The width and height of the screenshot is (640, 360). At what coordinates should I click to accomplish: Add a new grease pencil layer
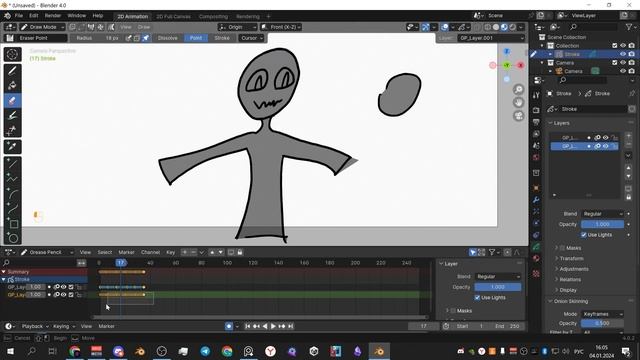point(628,136)
